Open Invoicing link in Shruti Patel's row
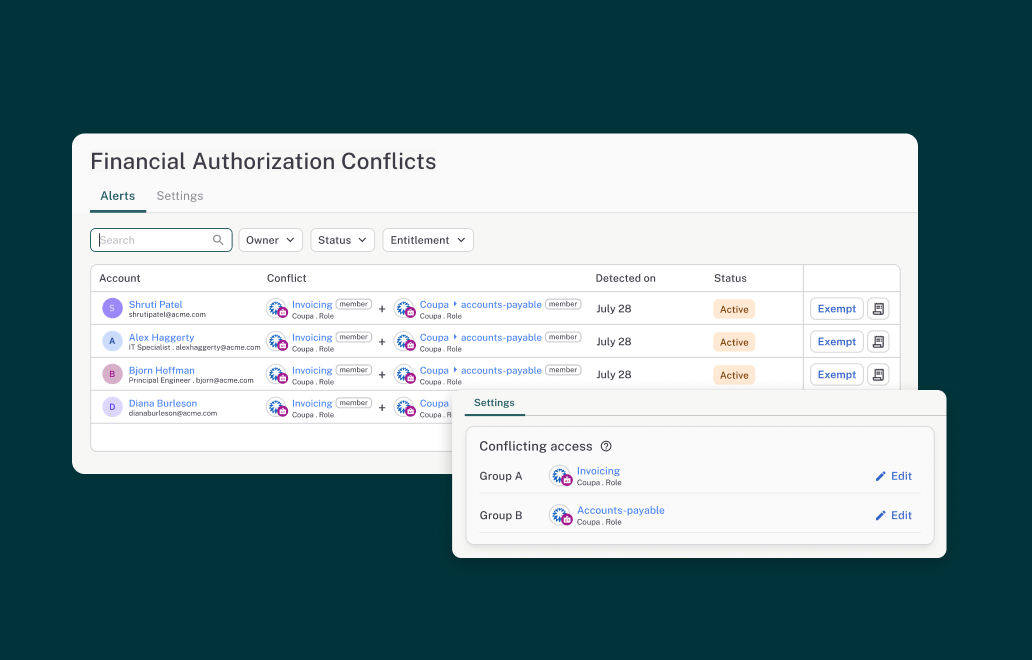The width and height of the screenshot is (1032, 660). tap(312, 305)
